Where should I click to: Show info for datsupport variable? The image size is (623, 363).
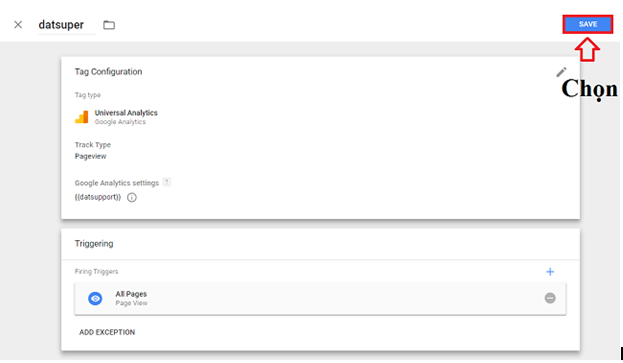tap(132, 197)
